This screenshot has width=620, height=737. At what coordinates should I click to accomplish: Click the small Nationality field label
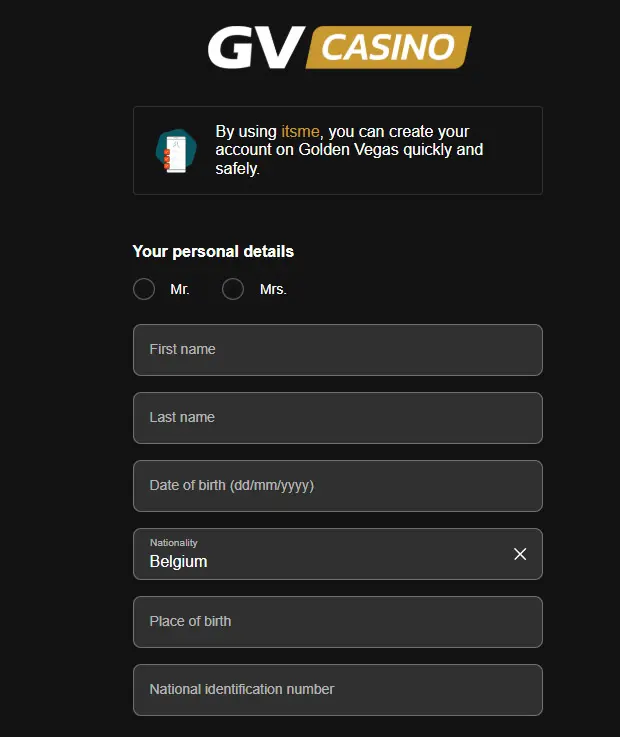[x=174, y=543]
